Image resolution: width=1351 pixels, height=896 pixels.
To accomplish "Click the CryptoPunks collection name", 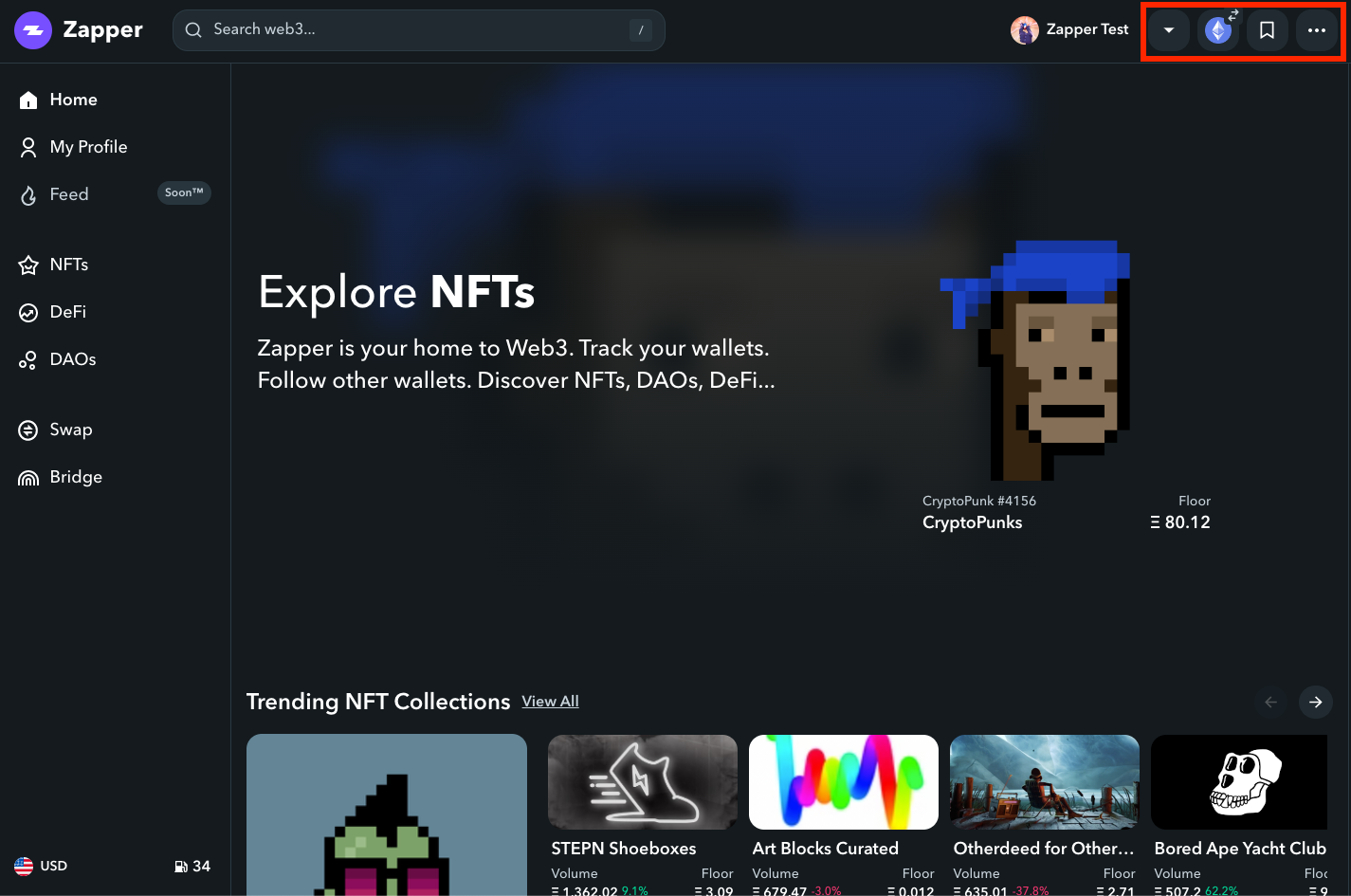I will tap(972, 522).
